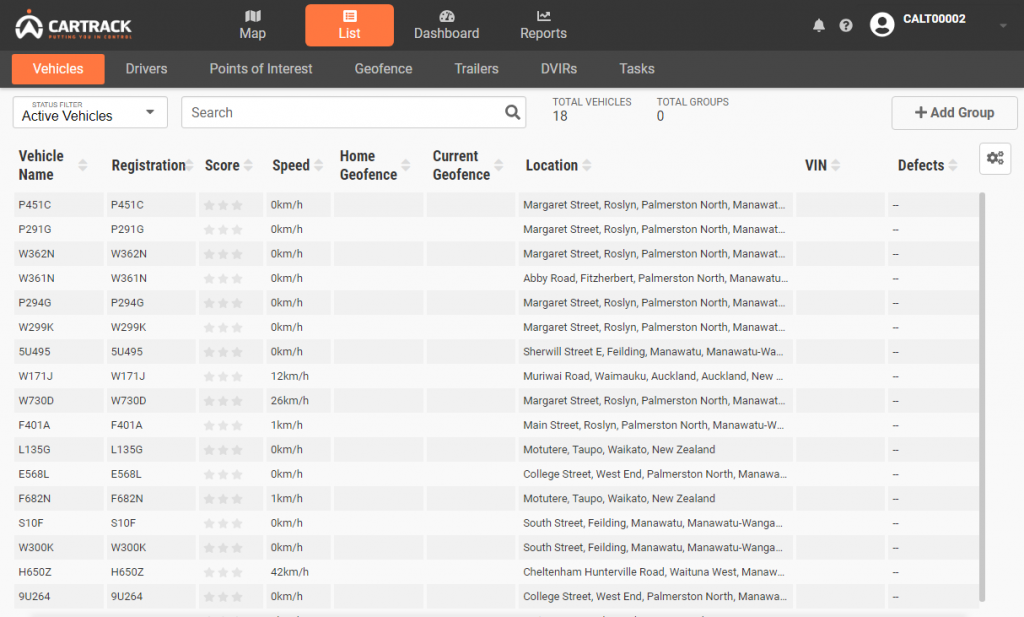This screenshot has width=1024, height=617.
Task: Switch to the Drivers tab
Action: [x=146, y=69]
